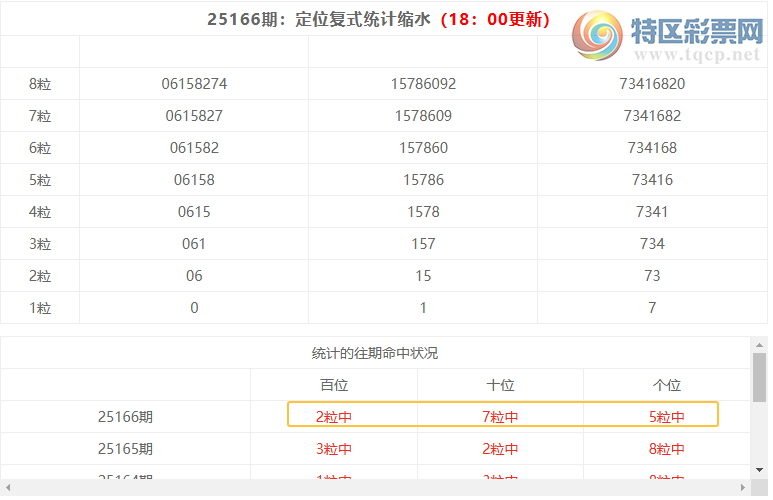Click the vertical scrollbar up arrow
773x500 pixels.
(760, 344)
